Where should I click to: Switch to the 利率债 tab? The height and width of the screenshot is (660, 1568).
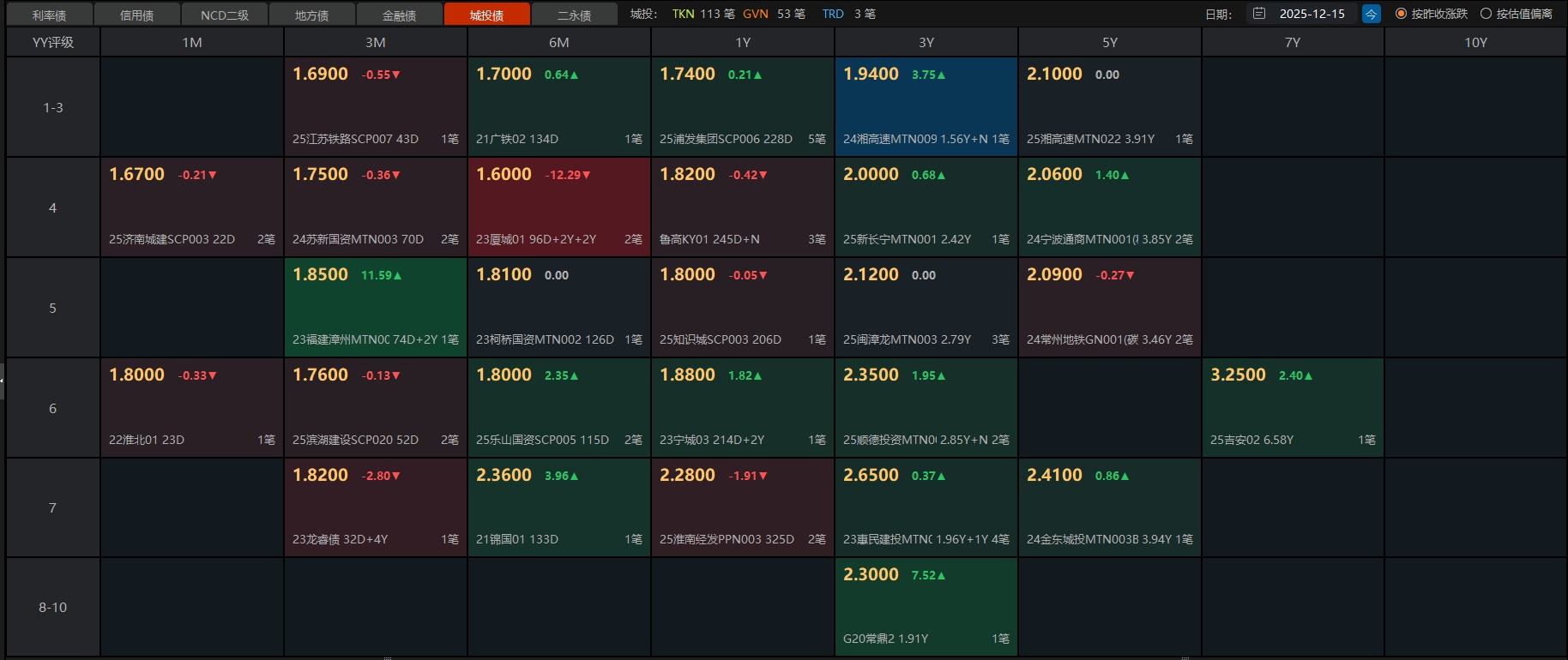pos(50,15)
